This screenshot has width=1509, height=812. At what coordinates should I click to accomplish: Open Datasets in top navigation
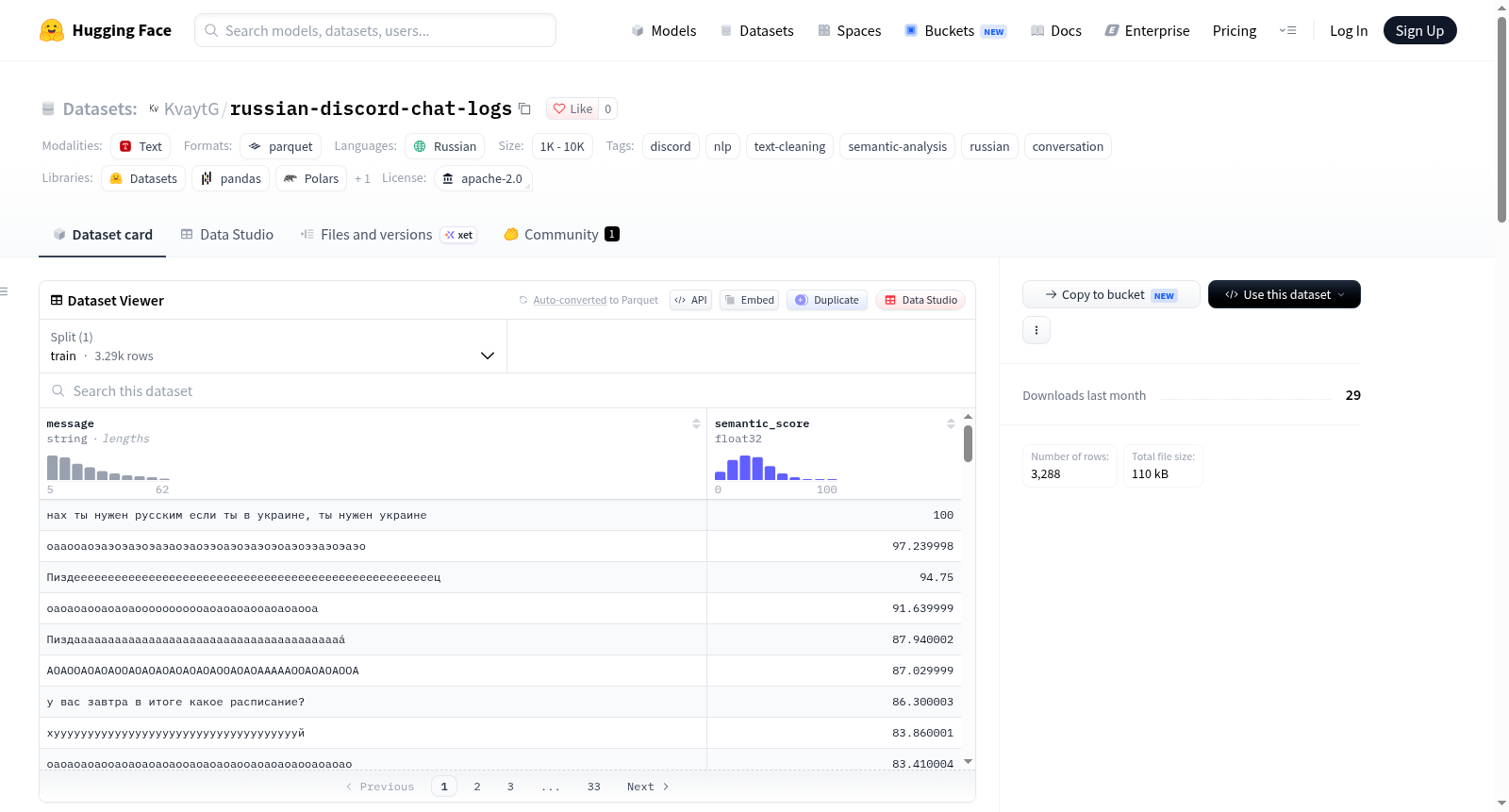tap(757, 31)
